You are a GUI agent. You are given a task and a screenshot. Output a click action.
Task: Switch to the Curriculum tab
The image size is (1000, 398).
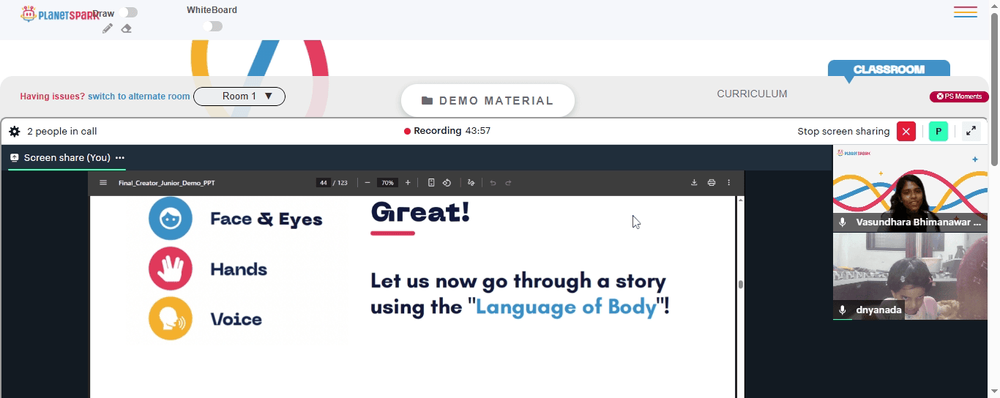tap(752, 94)
